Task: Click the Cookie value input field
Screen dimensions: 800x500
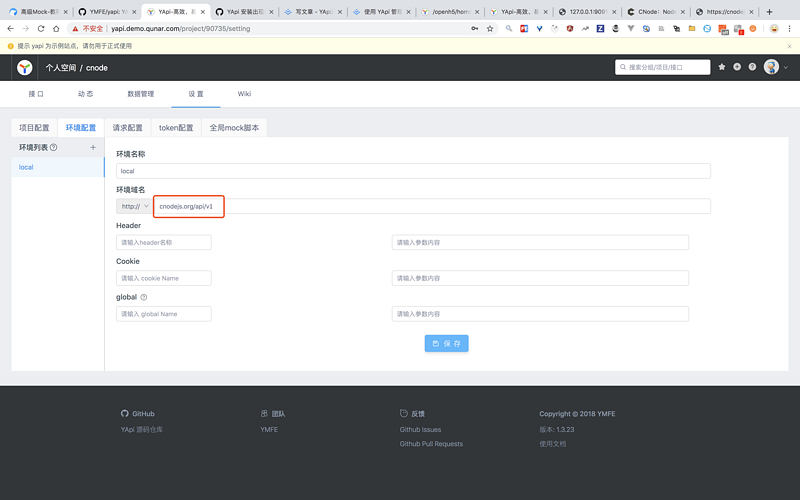Action: [540, 278]
